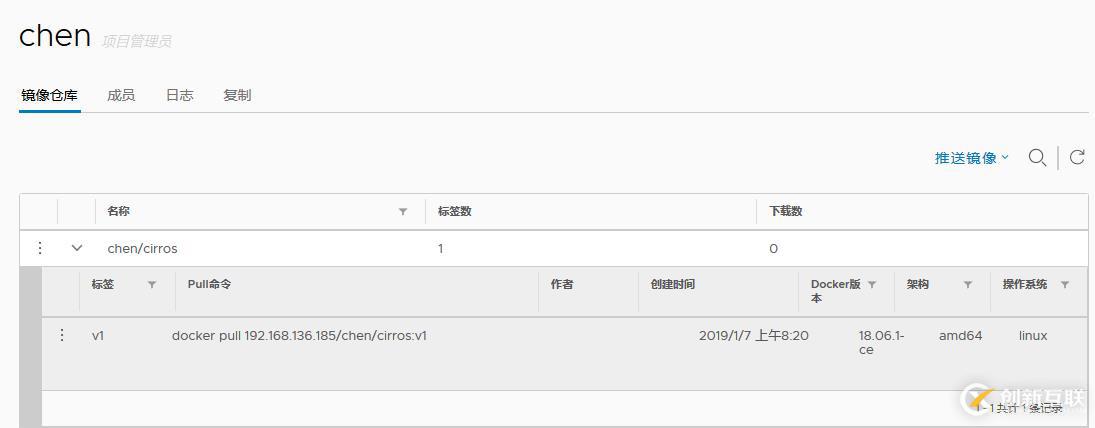
Task: Switch to the 成员 tab
Action: 121,96
